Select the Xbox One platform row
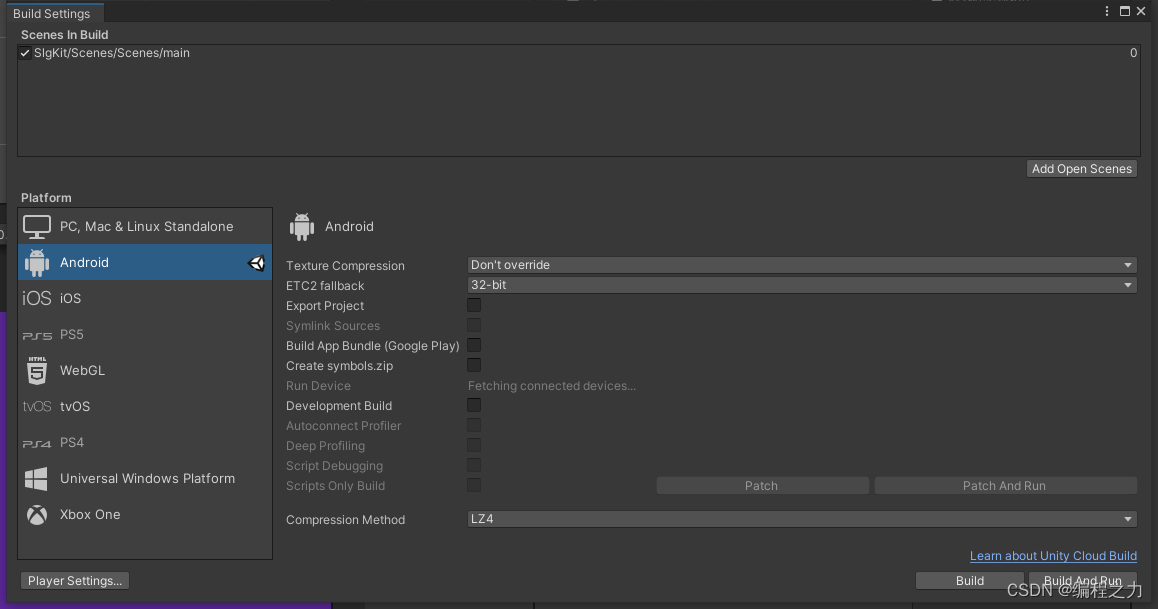The width and height of the screenshot is (1158, 609). (145, 515)
